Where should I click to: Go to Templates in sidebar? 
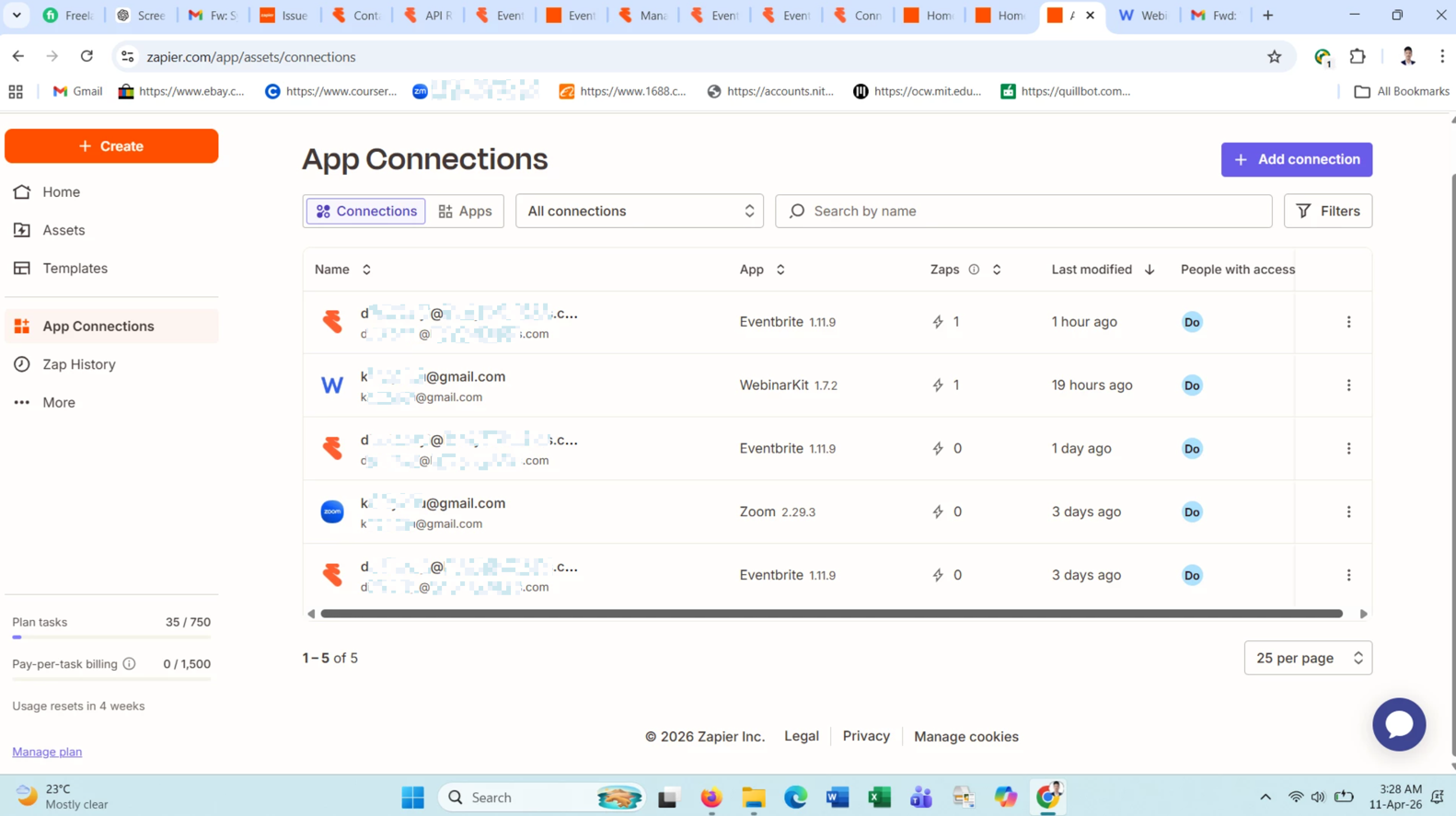[x=75, y=269]
